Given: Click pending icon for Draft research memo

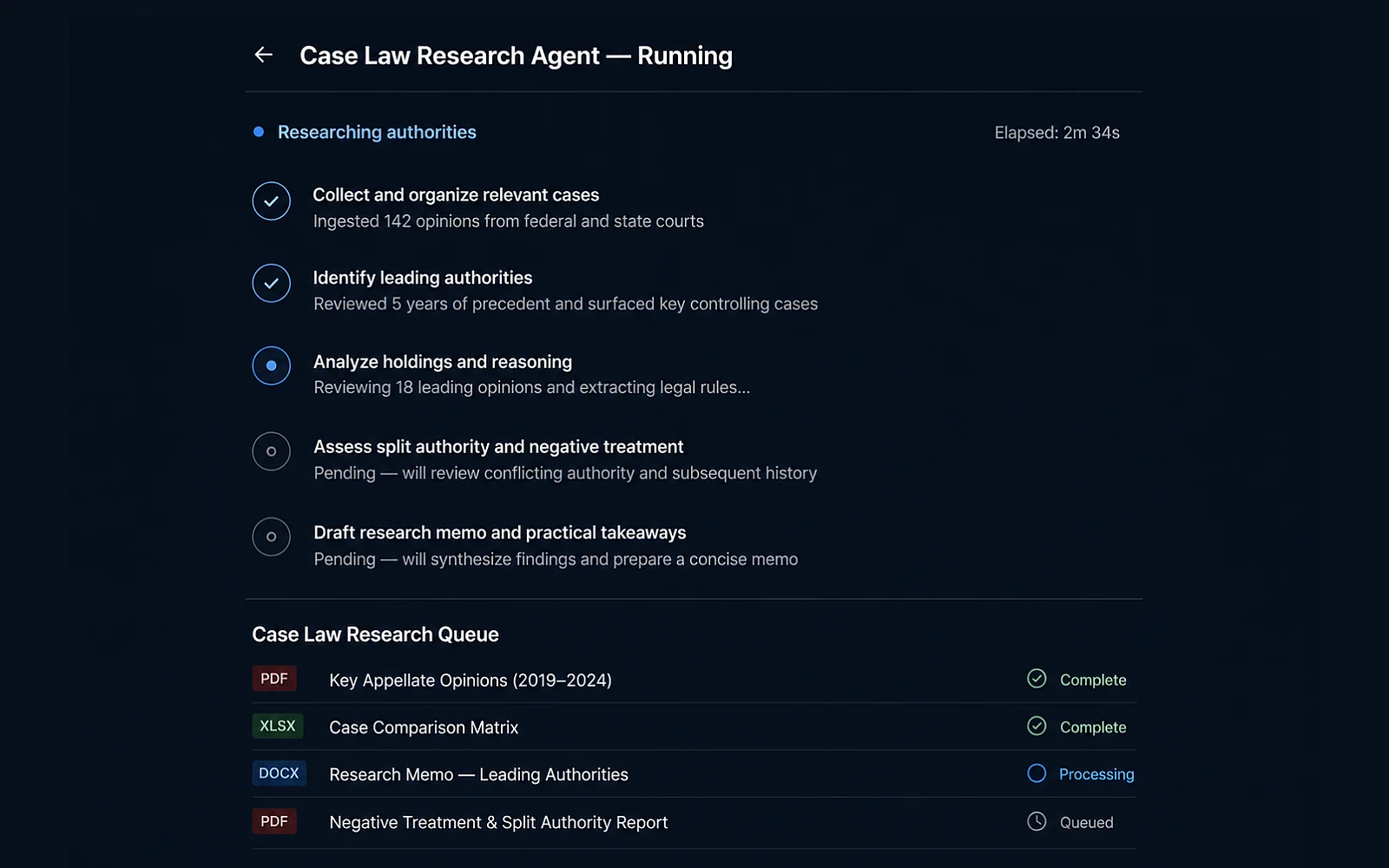Looking at the screenshot, I should click(x=272, y=537).
